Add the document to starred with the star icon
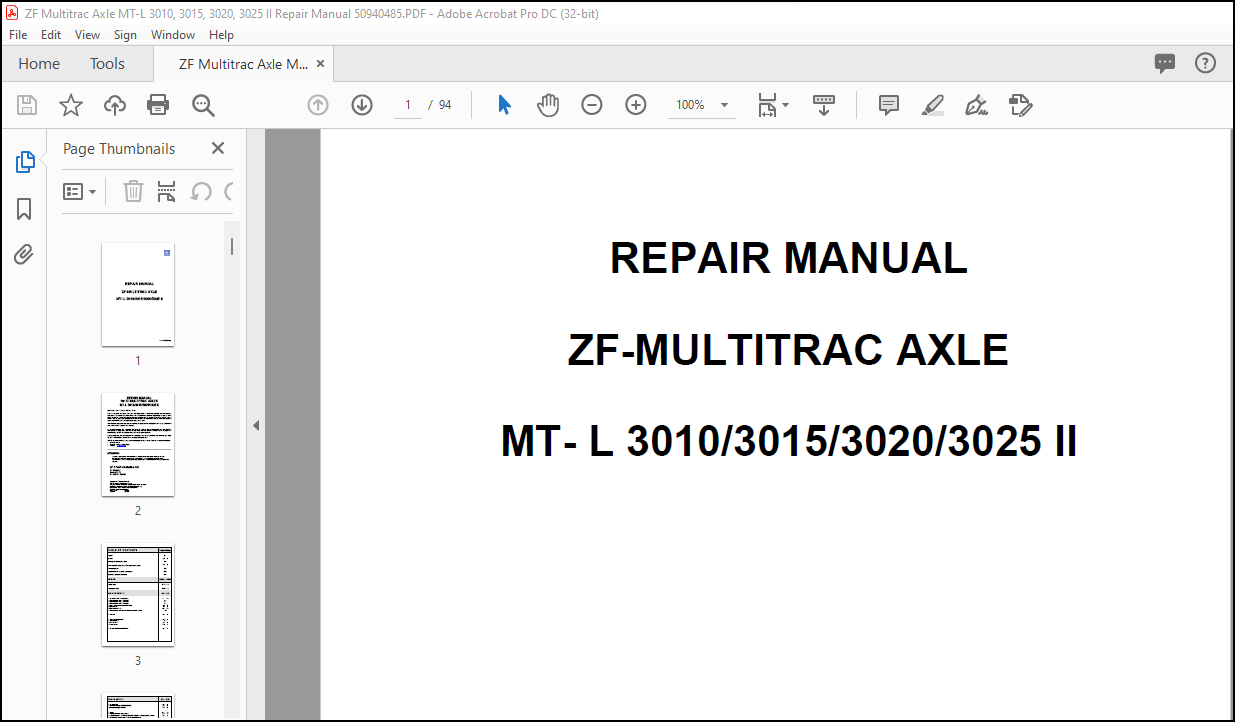 point(71,105)
